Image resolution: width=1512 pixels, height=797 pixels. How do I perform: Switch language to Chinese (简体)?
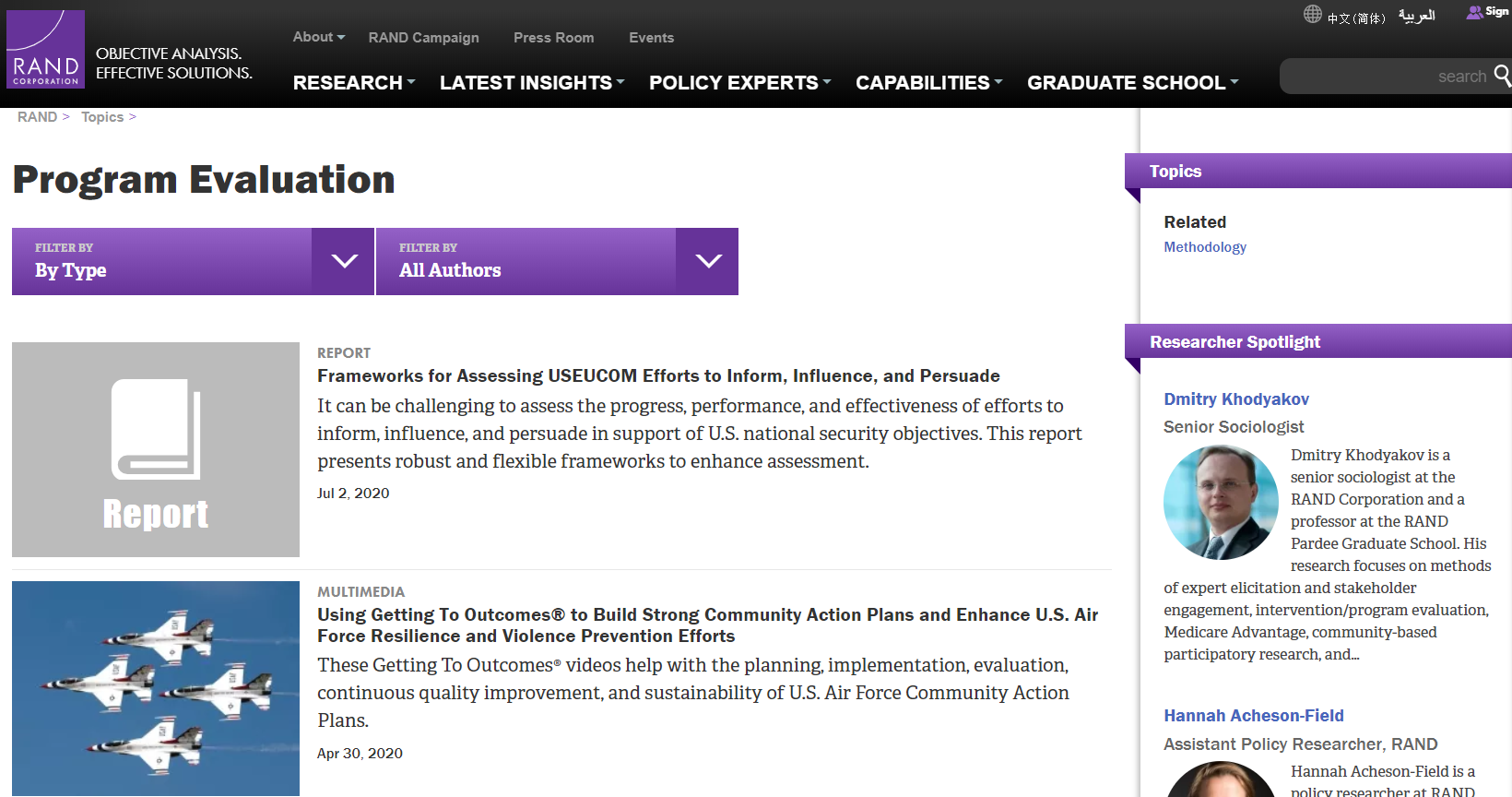1356,18
